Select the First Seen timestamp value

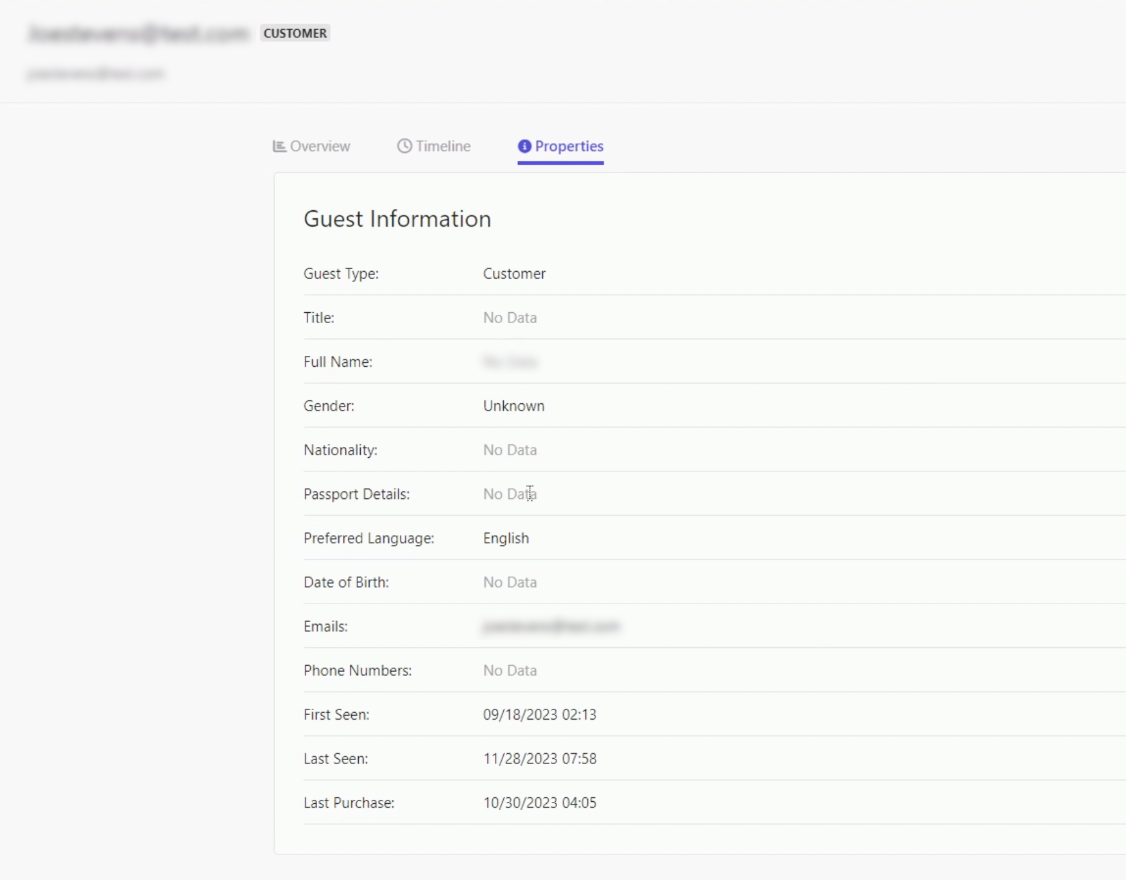point(540,714)
